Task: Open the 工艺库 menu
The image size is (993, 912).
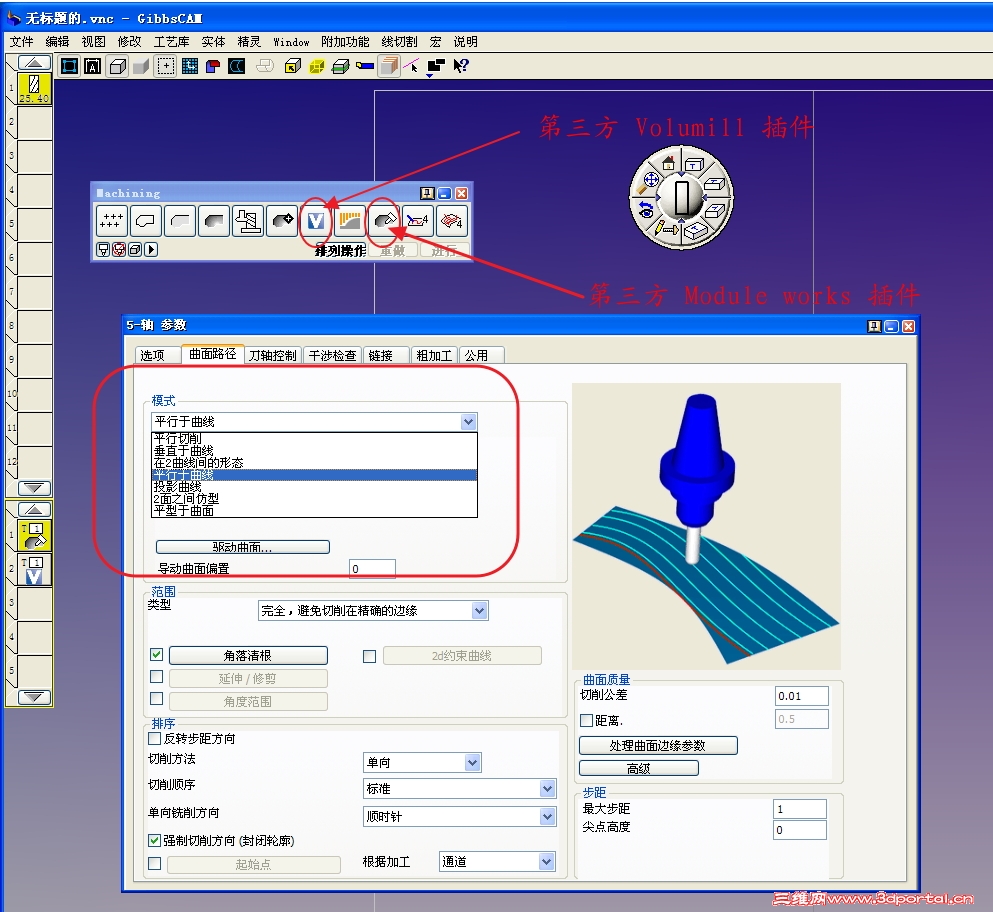Action: (x=171, y=42)
